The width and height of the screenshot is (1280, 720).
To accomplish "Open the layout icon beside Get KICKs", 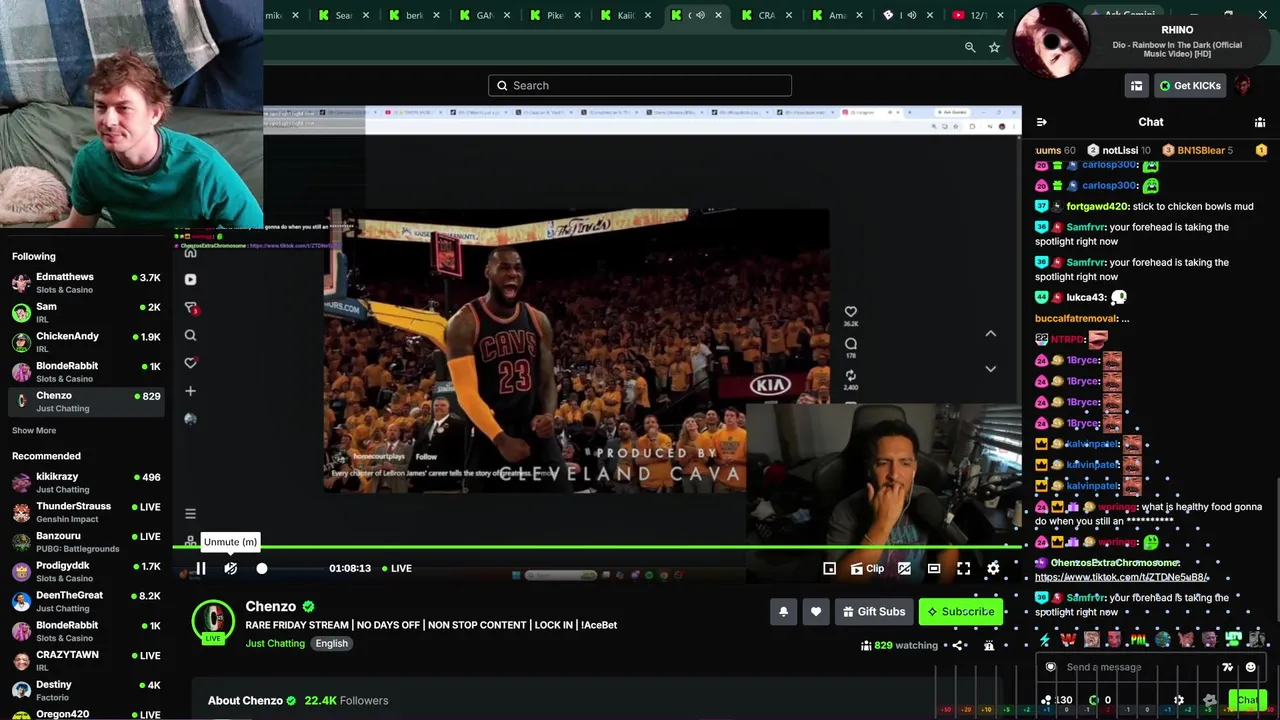I will (1137, 86).
